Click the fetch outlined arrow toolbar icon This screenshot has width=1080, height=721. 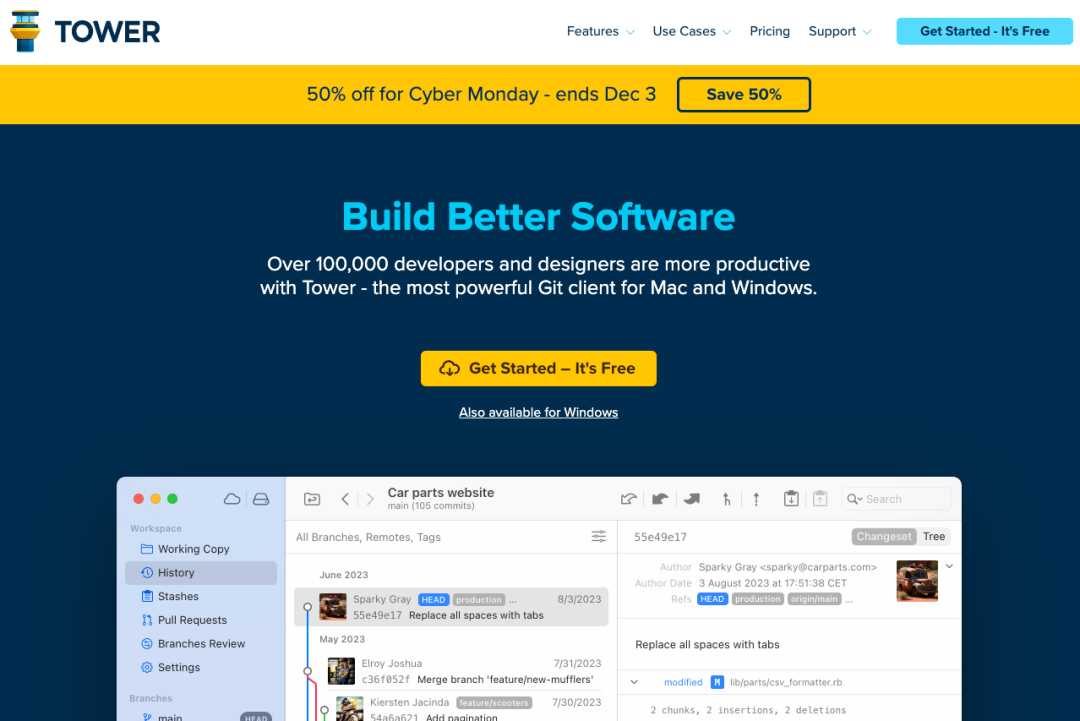628,499
